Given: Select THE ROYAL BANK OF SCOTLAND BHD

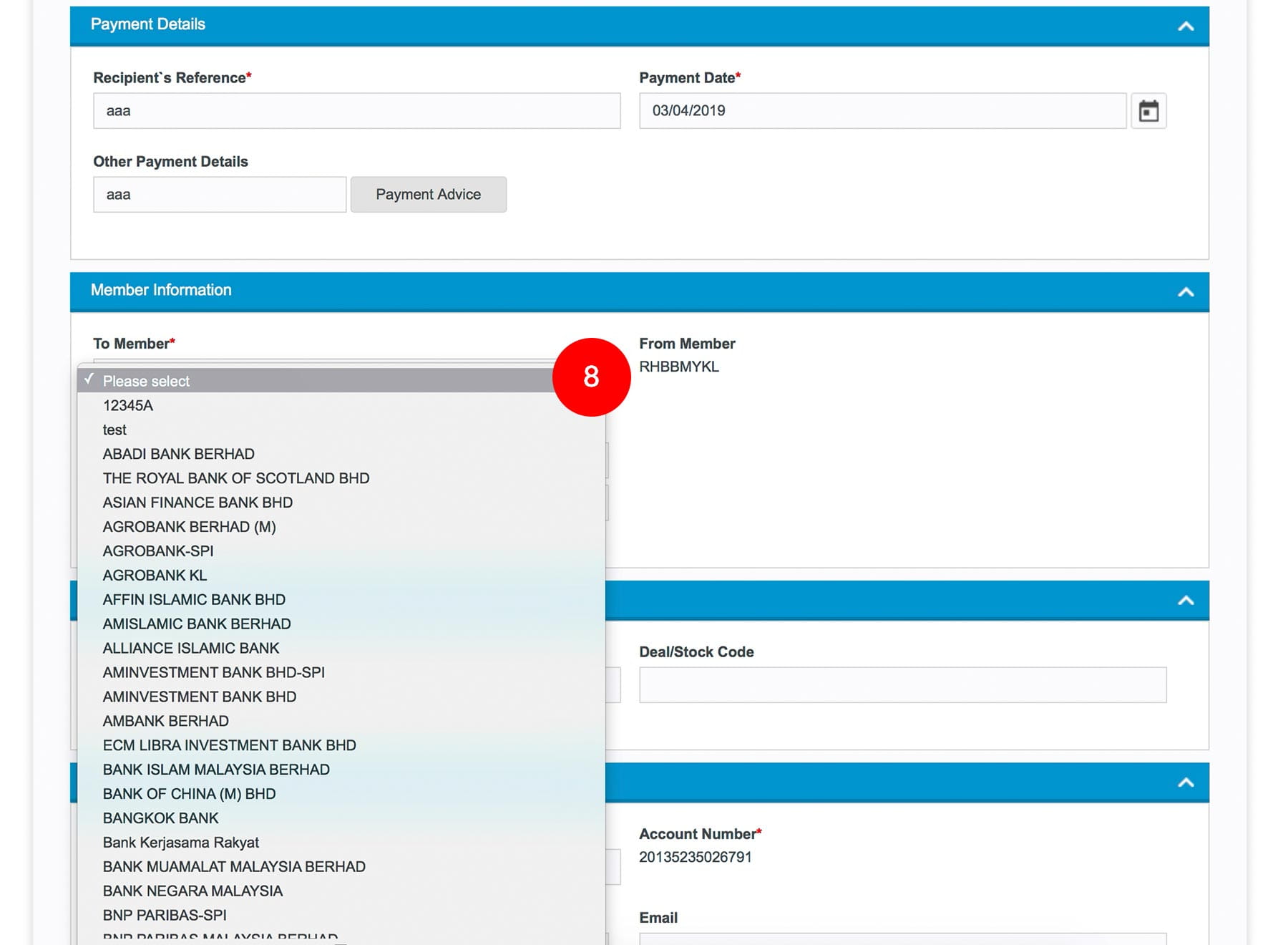Looking at the screenshot, I should click(236, 478).
